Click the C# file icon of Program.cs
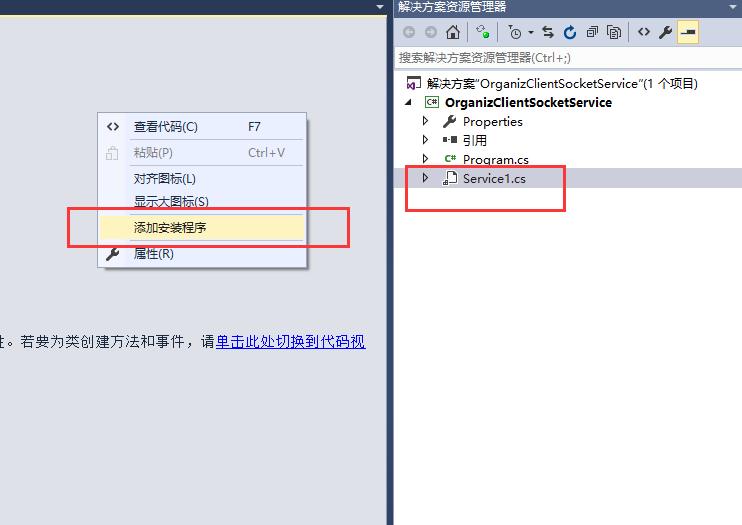 (x=450, y=159)
